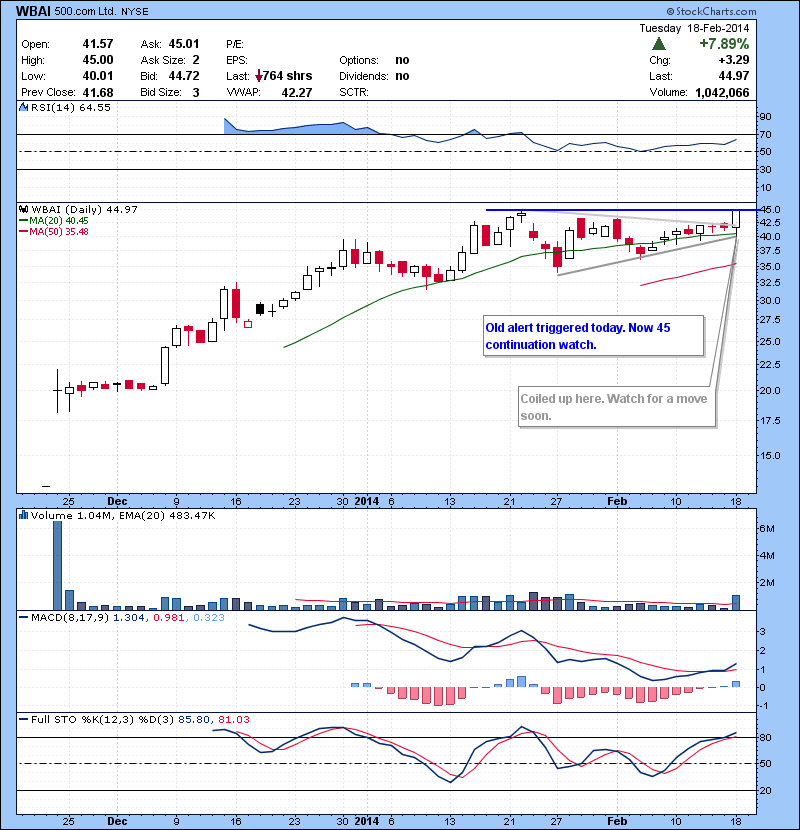The width and height of the screenshot is (800, 830).
Task: Click the NYSE exchange label
Action: tap(134, 12)
